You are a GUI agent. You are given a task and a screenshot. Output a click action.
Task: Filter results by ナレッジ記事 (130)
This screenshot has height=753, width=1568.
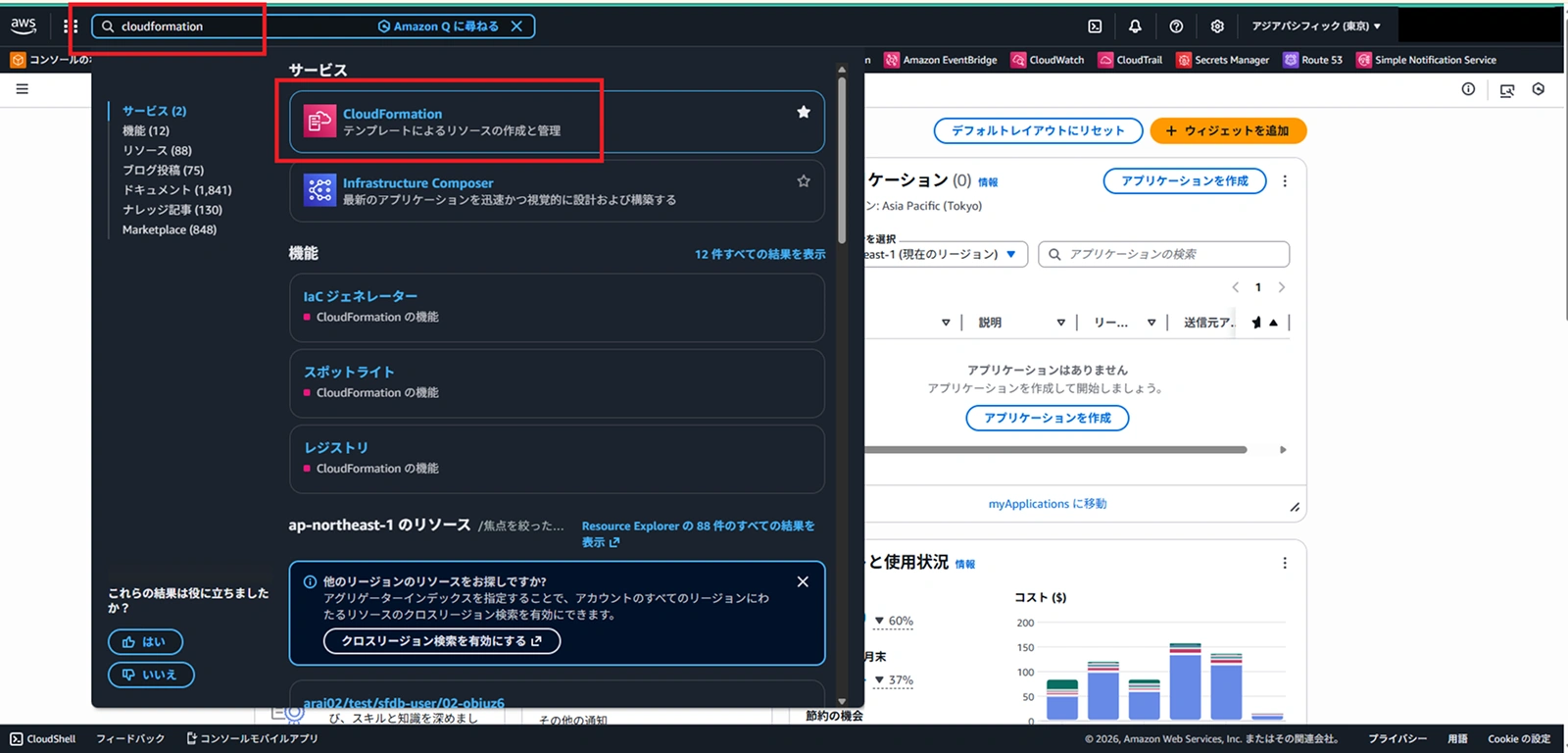(172, 210)
